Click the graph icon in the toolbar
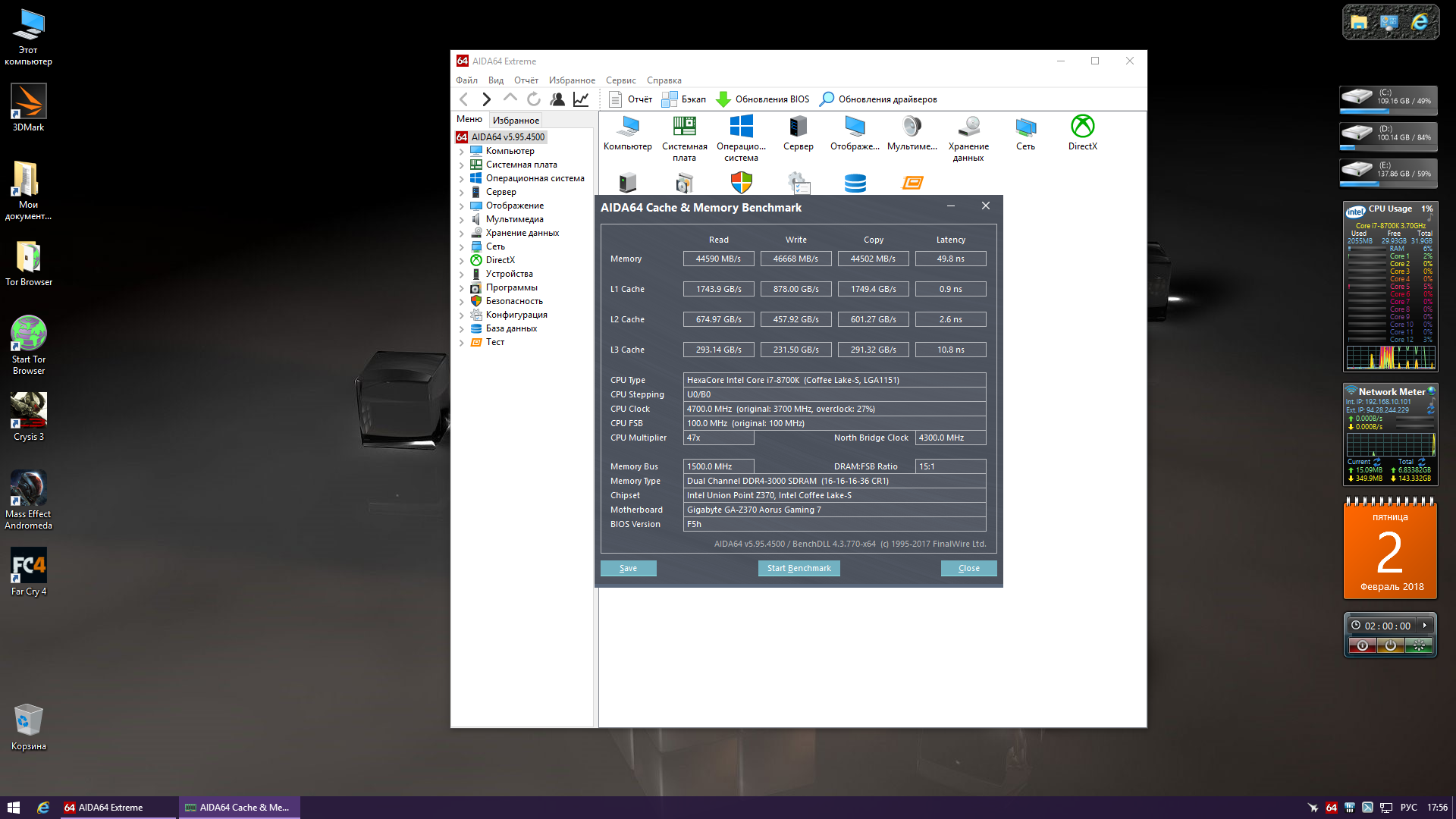The height and width of the screenshot is (819, 1456). (581, 99)
